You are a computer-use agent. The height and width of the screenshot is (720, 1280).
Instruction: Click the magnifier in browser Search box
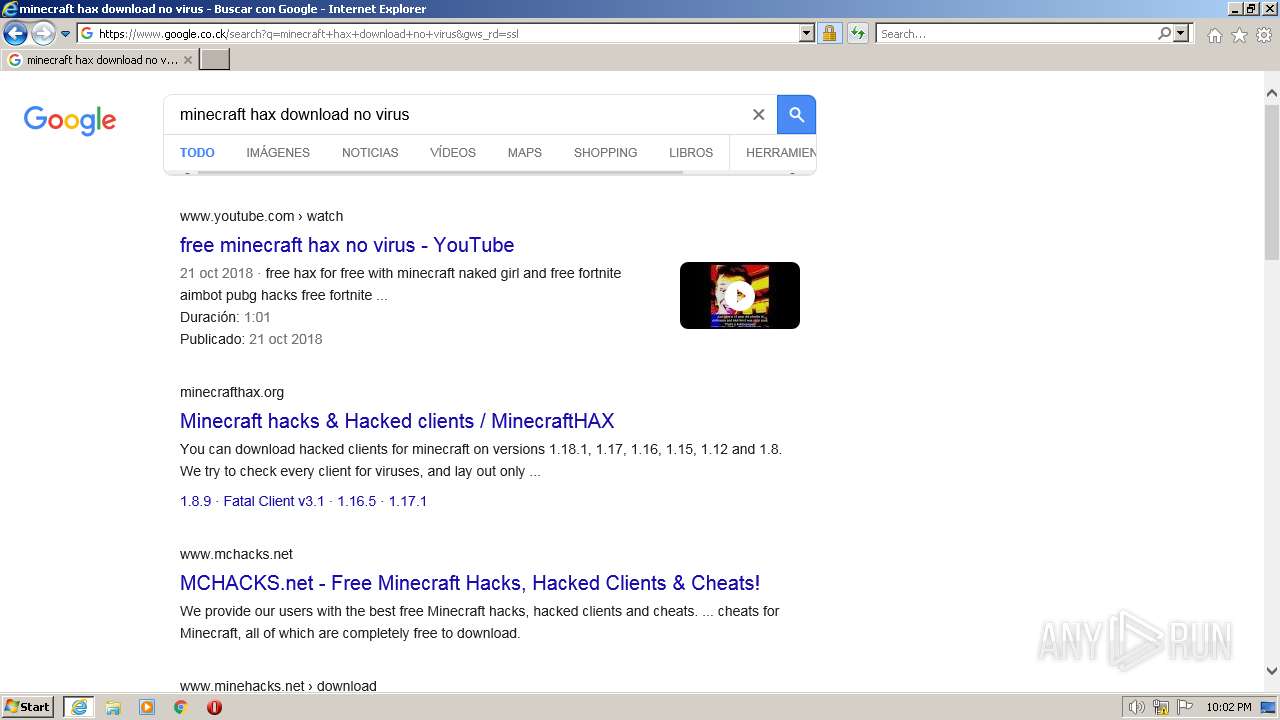click(x=1164, y=33)
